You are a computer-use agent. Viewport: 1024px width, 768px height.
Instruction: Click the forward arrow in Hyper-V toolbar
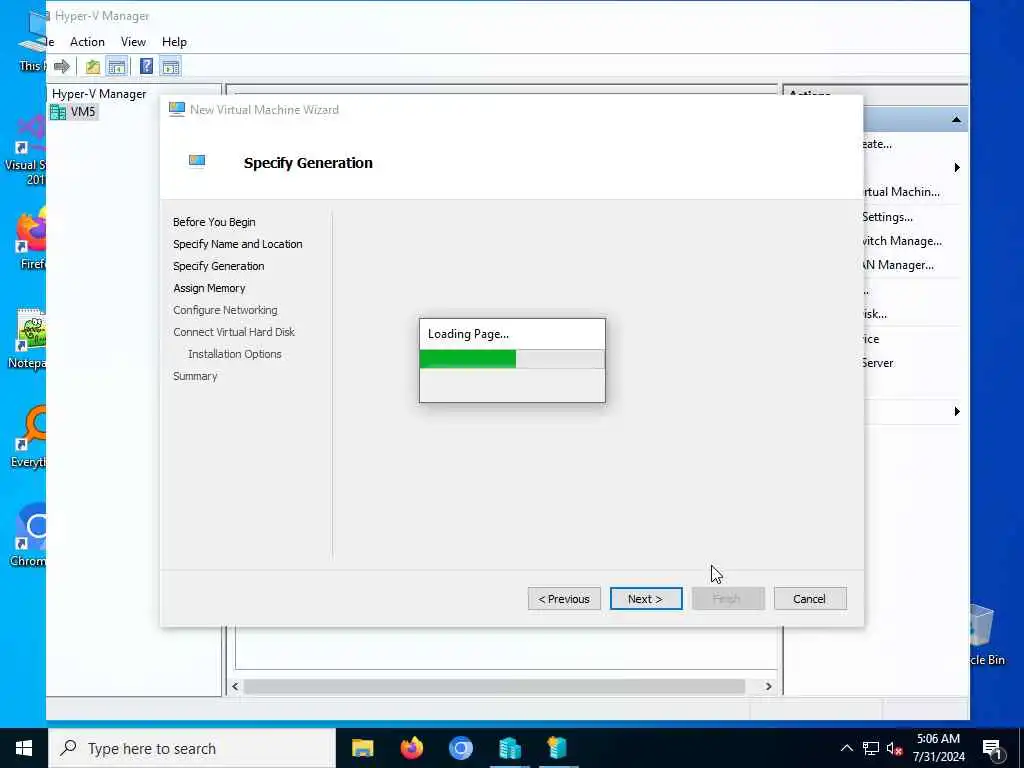tap(61, 66)
